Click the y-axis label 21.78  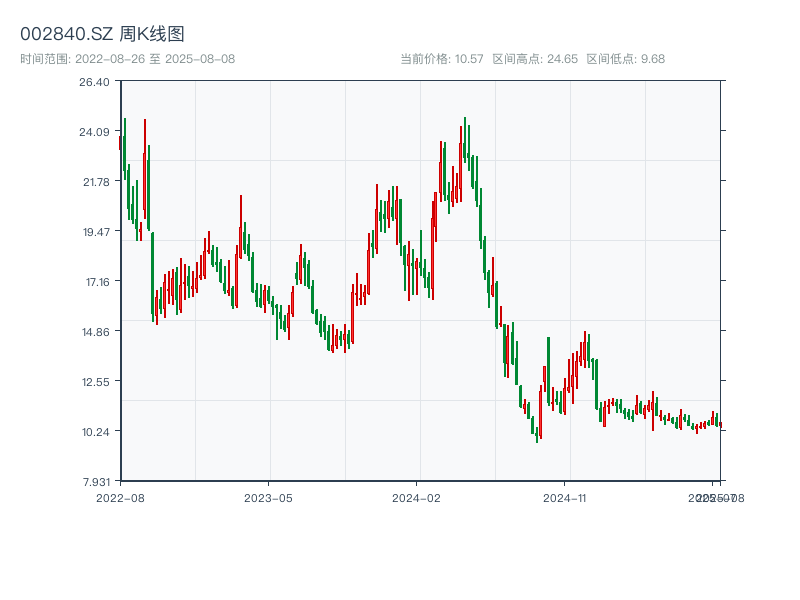click(96, 182)
